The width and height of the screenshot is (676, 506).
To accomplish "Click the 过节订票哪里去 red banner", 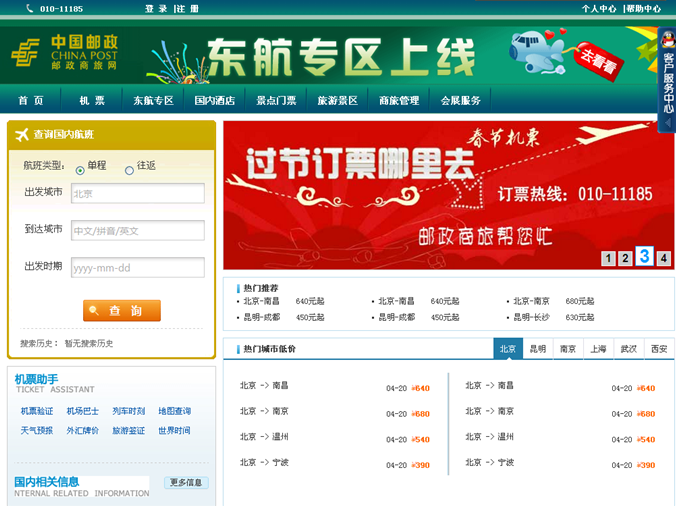I will [448, 195].
